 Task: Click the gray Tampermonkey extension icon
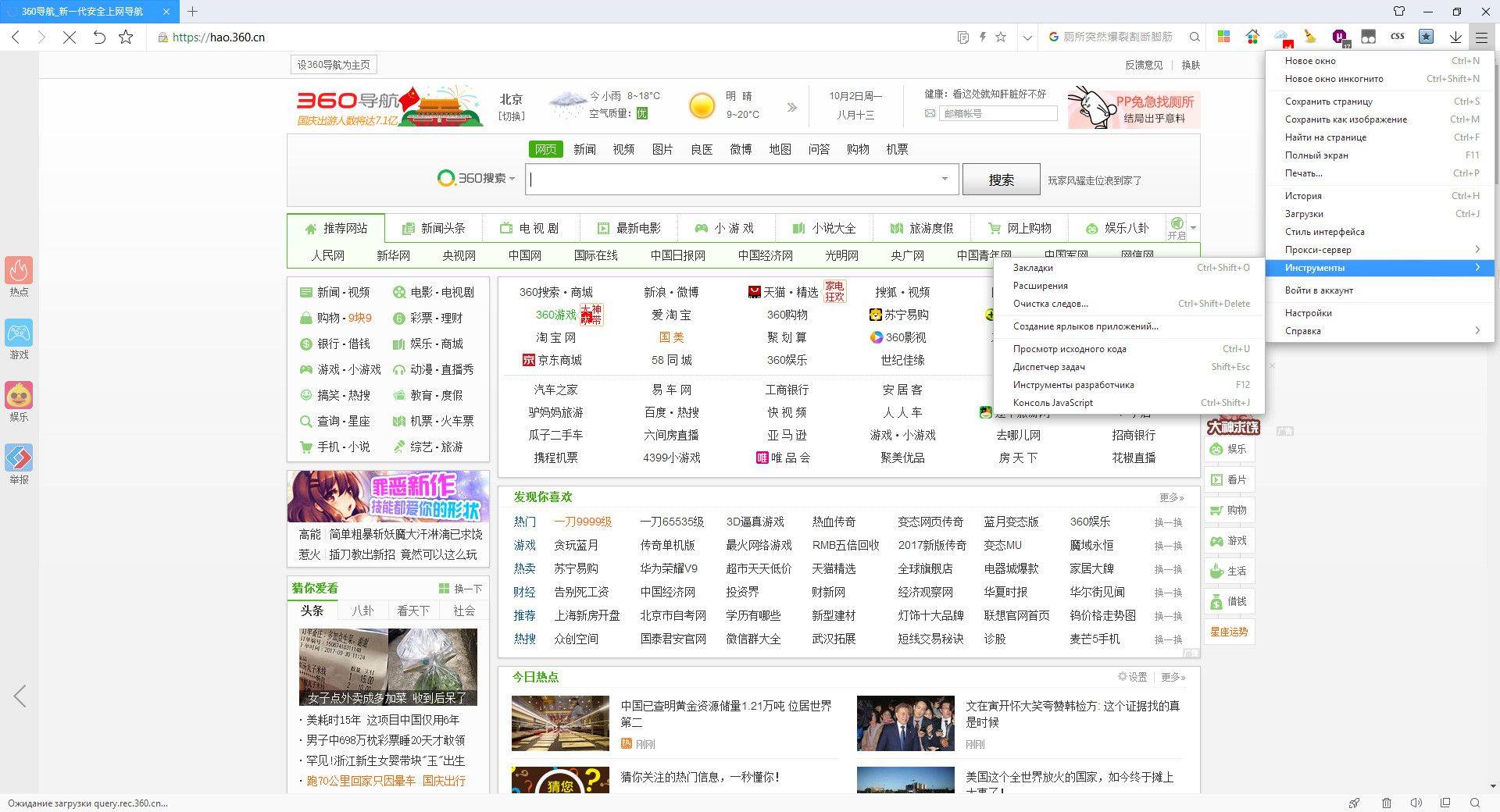pos(1368,37)
